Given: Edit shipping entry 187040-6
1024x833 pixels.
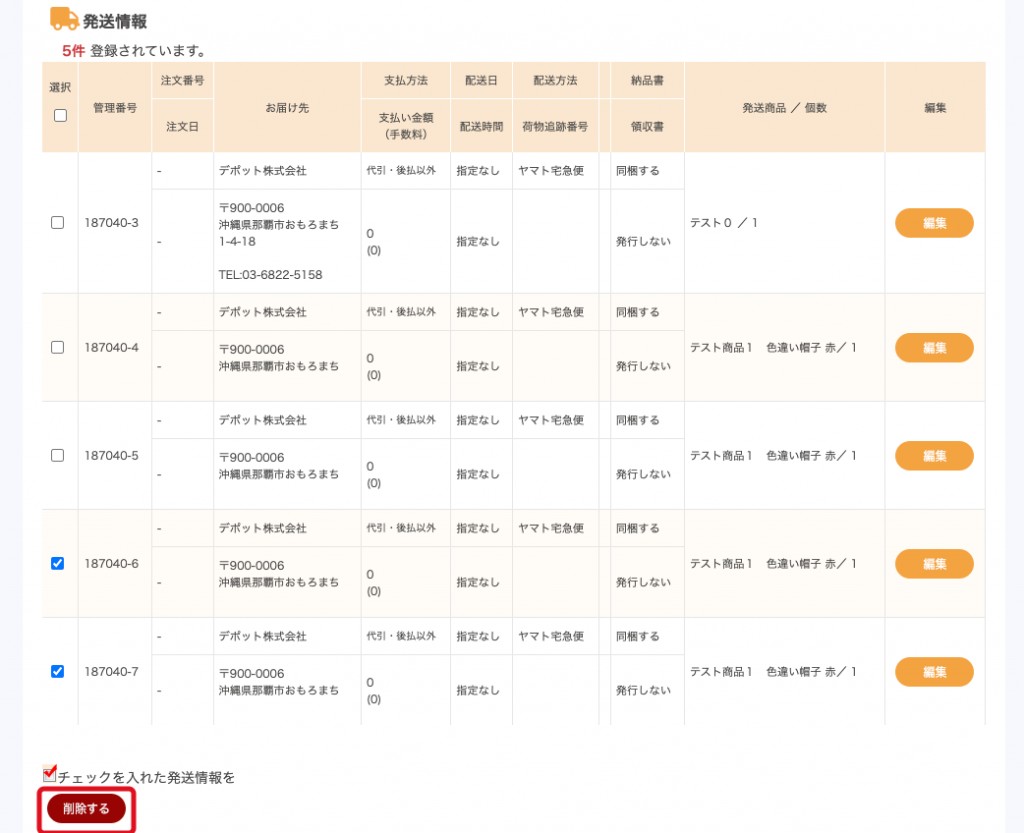Looking at the screenshot, I should click(934, 563).
